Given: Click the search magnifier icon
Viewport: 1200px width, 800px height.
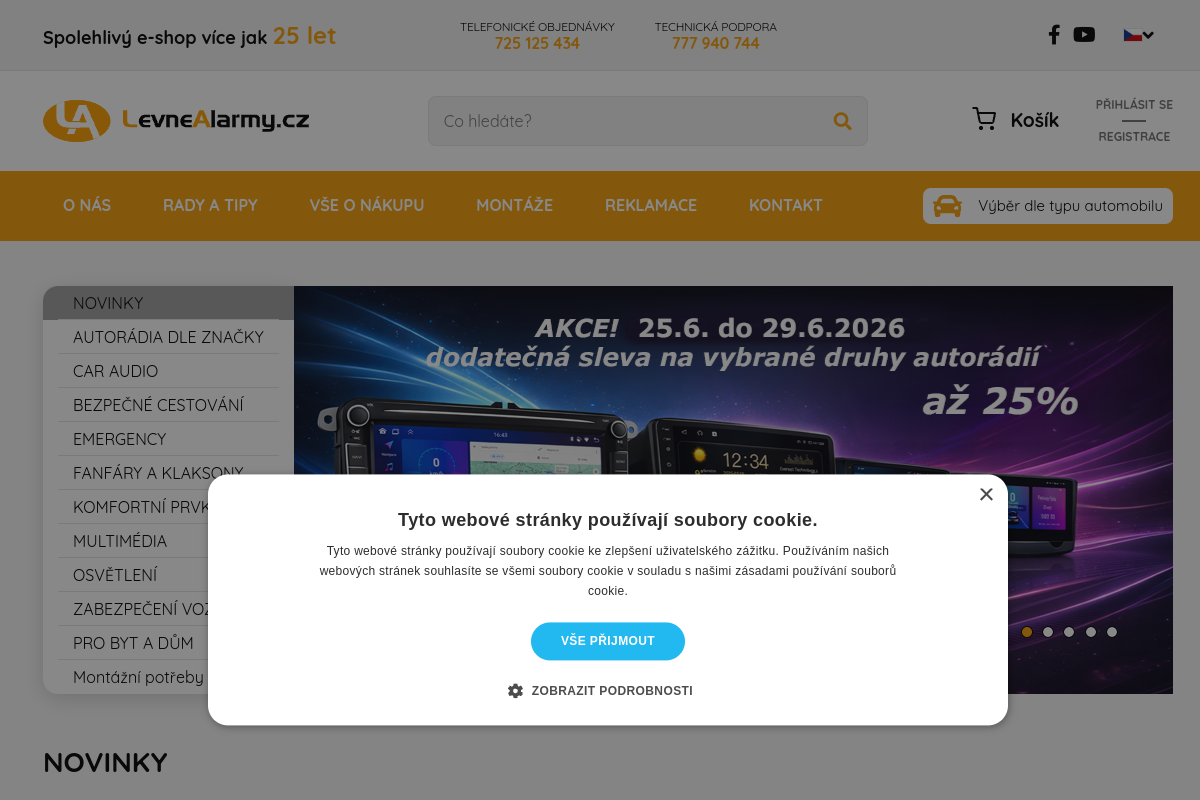Looking at the screenshot, I should point(842,121).
